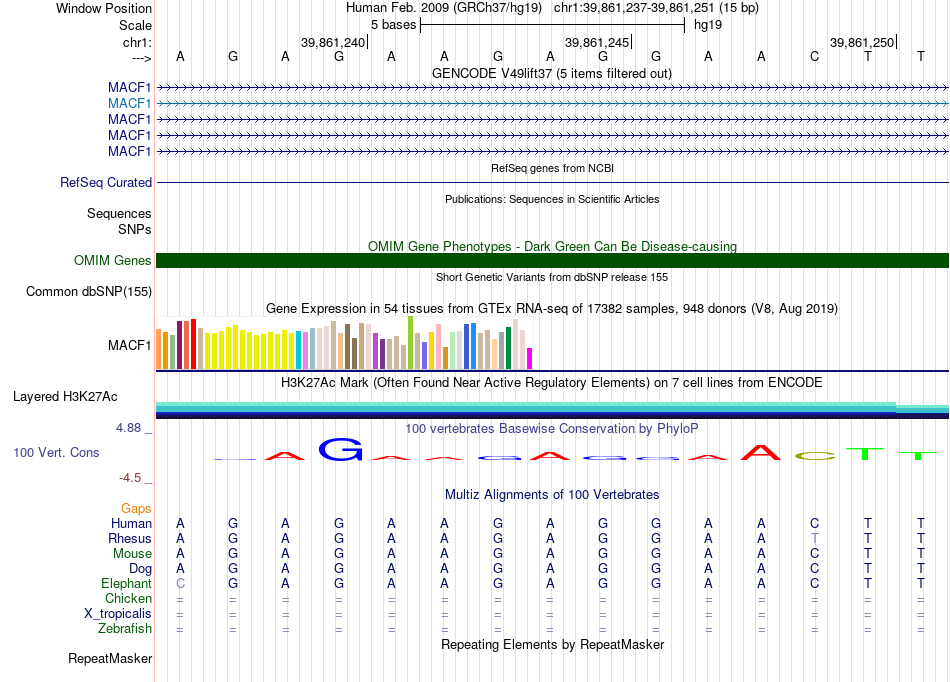Open 'Short Genetic Variants from dbSNP release 155'
950x682 pixels.
click(x=552, y=277)
